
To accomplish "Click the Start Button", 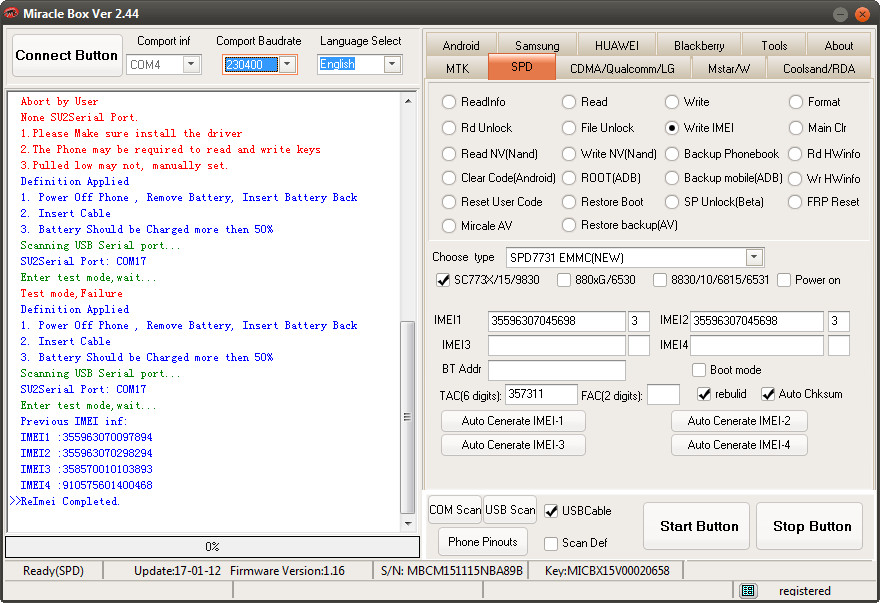I will tap(698, 526).
